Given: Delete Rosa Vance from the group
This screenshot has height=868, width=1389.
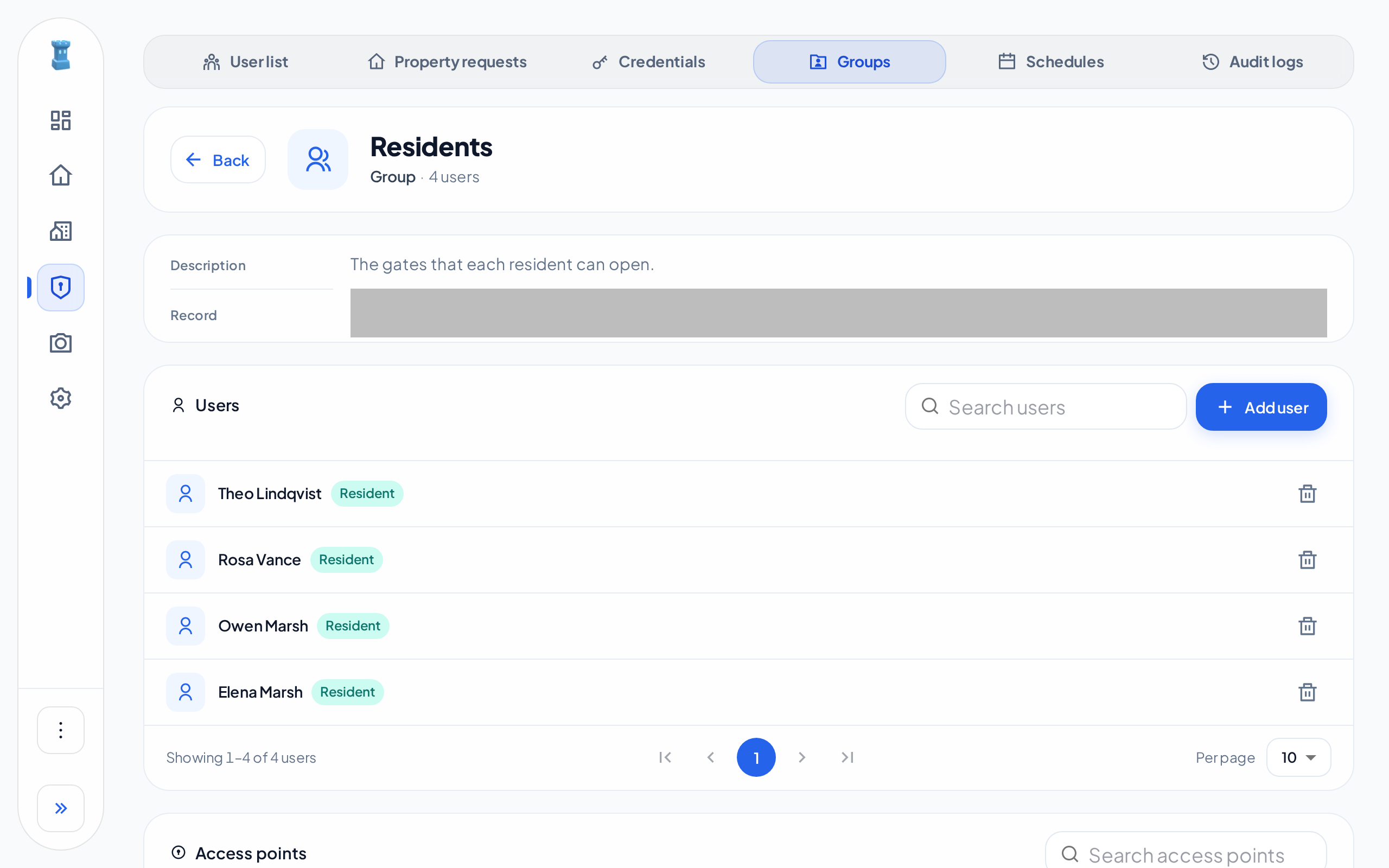Looking at the screenshot, I should 1307,559.
